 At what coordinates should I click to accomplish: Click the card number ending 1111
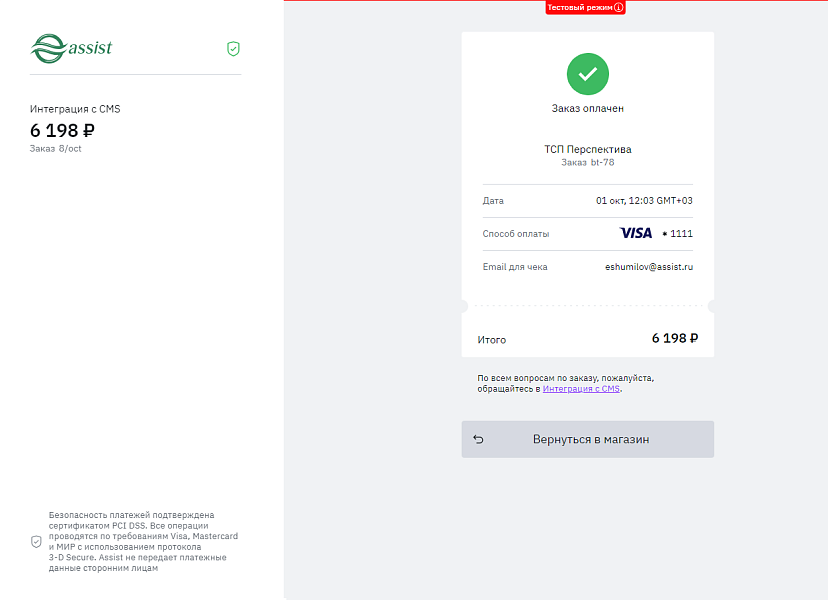tap(677, 233)
